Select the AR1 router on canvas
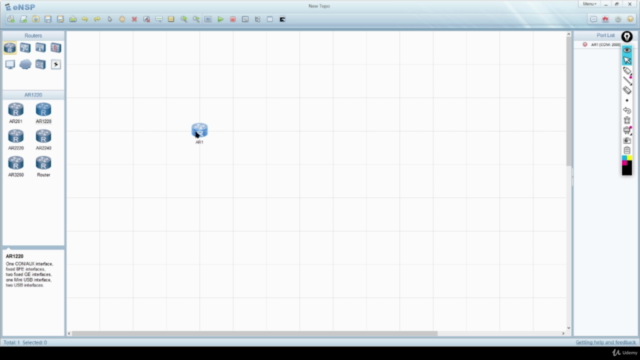The image size is (640, 360). point(200,130)
